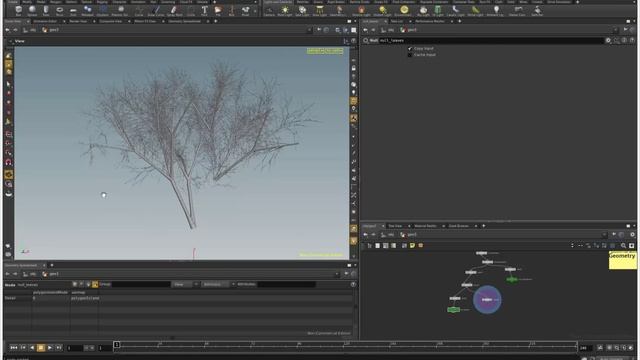Switch to the Tree View tab
The height and width of the screenshot is (360, 640).
pos(395,226)
